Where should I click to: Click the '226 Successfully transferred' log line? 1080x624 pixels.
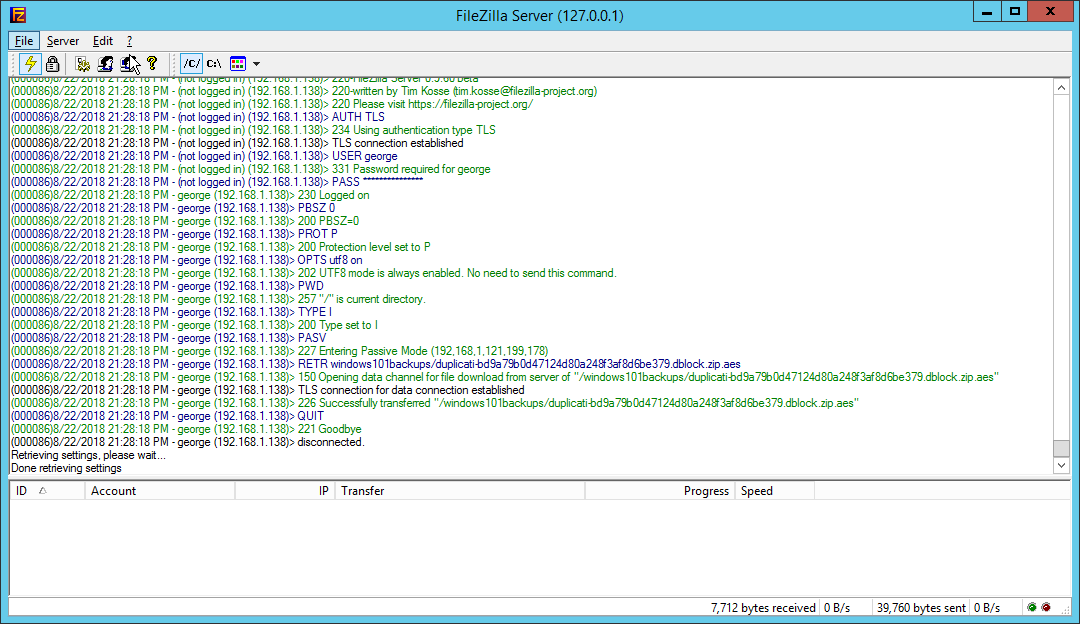click(435, 403)
